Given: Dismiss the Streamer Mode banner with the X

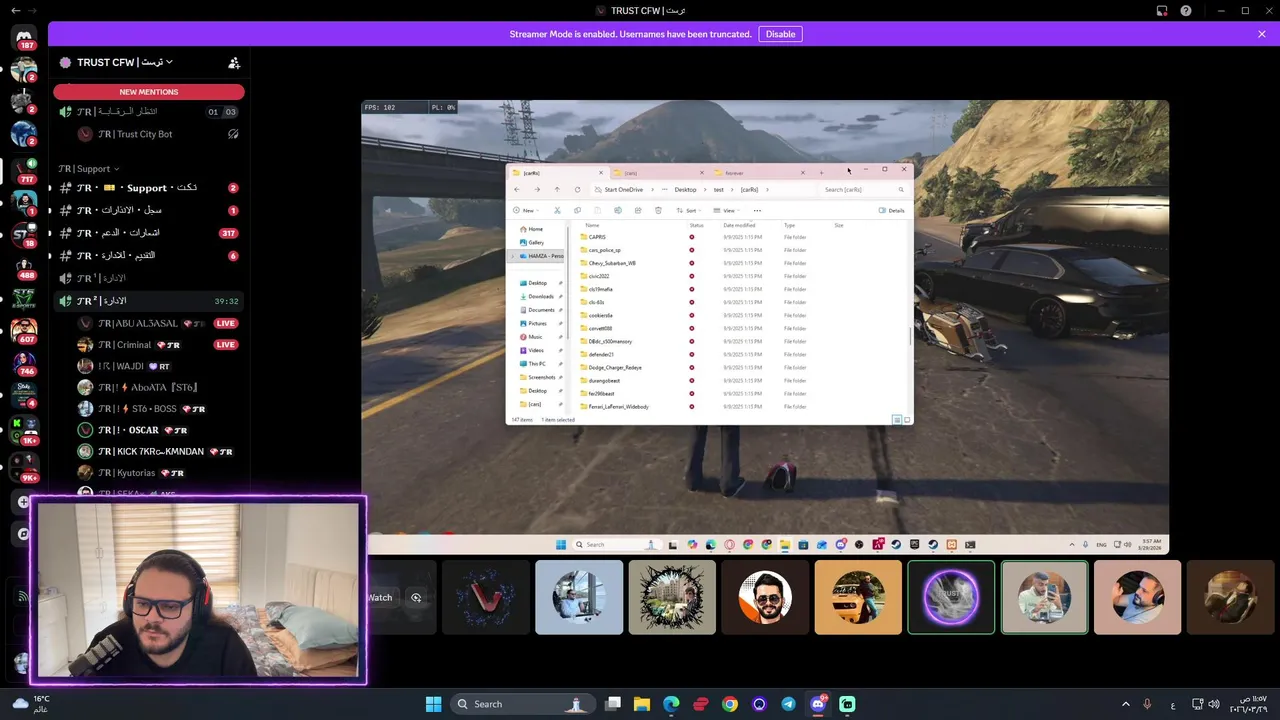Looking at the screenshot, I should pyautogui.click(x=1262, y=34).
